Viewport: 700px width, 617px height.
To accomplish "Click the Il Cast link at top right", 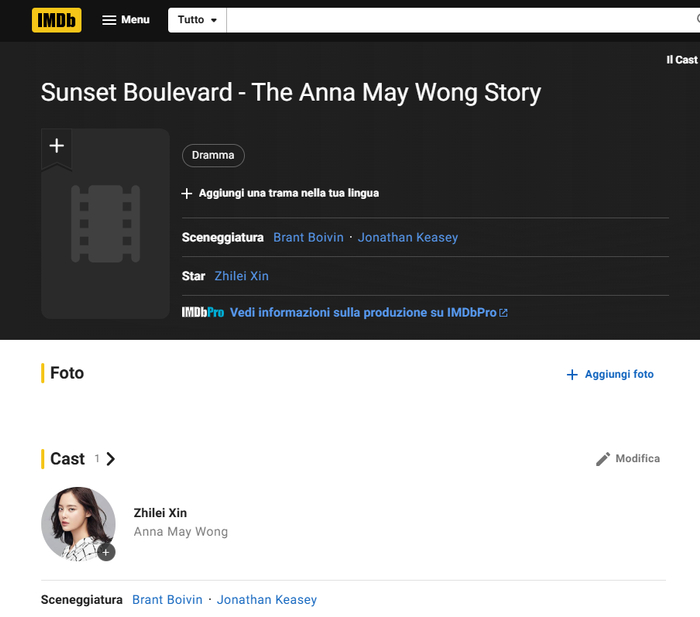I will 682,60.
